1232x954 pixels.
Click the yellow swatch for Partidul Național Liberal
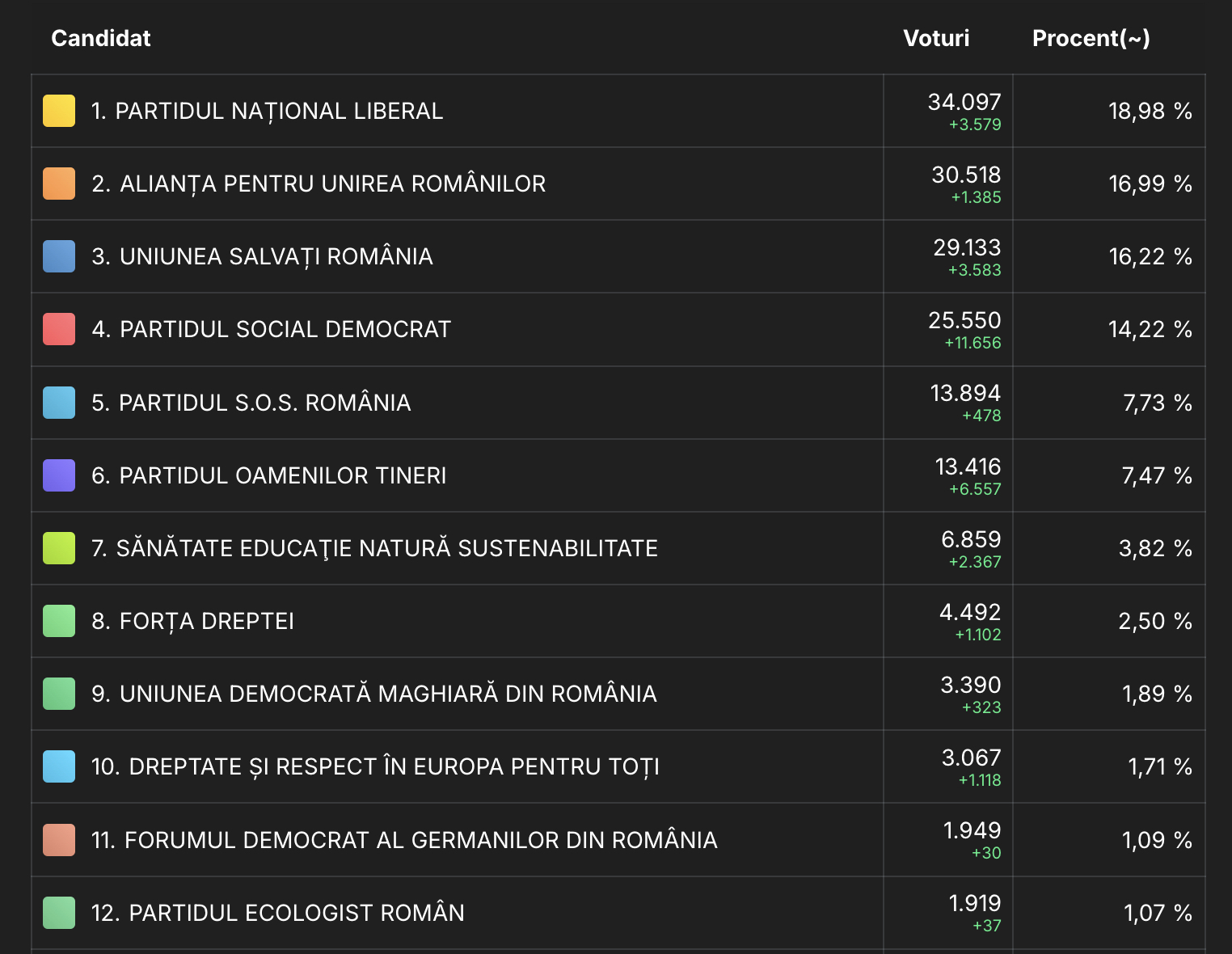click(x=59, y=111)
